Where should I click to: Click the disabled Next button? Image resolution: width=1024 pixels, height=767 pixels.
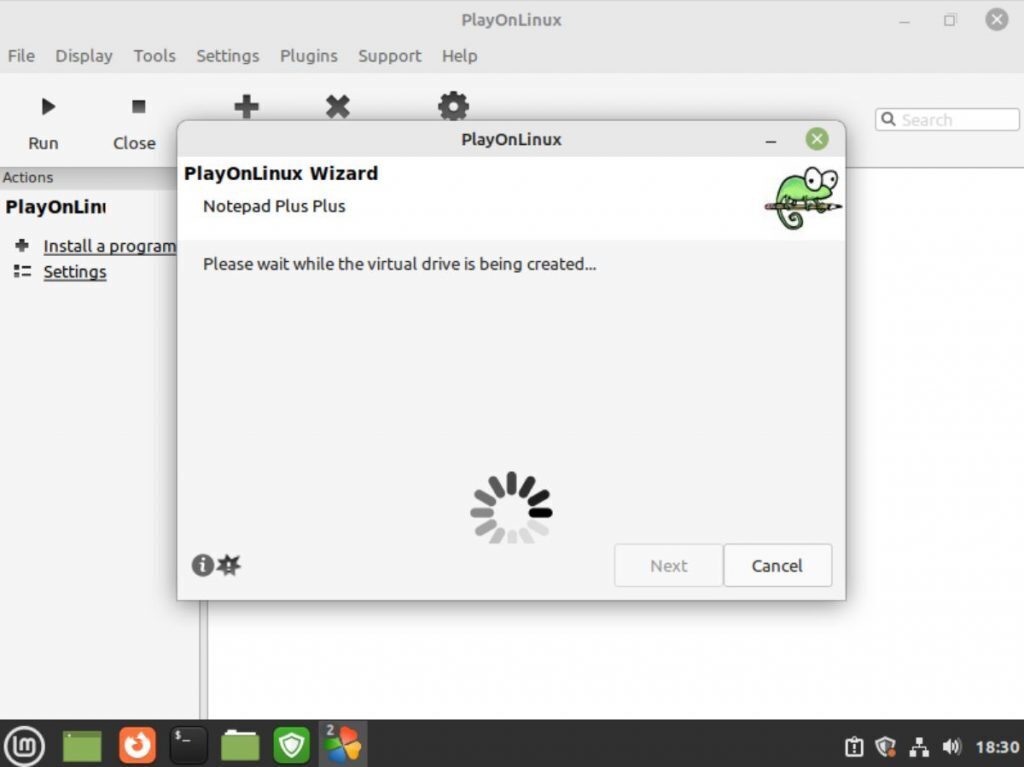click(667, 565)
